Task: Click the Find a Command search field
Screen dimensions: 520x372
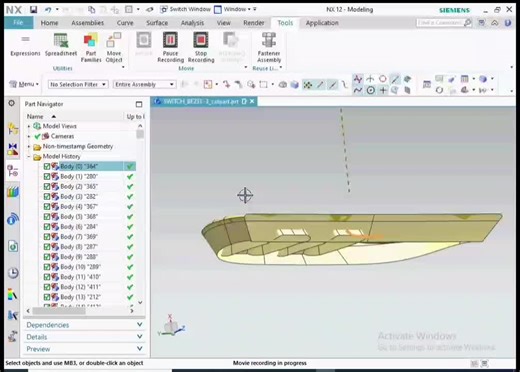Action: coord(440,23)
